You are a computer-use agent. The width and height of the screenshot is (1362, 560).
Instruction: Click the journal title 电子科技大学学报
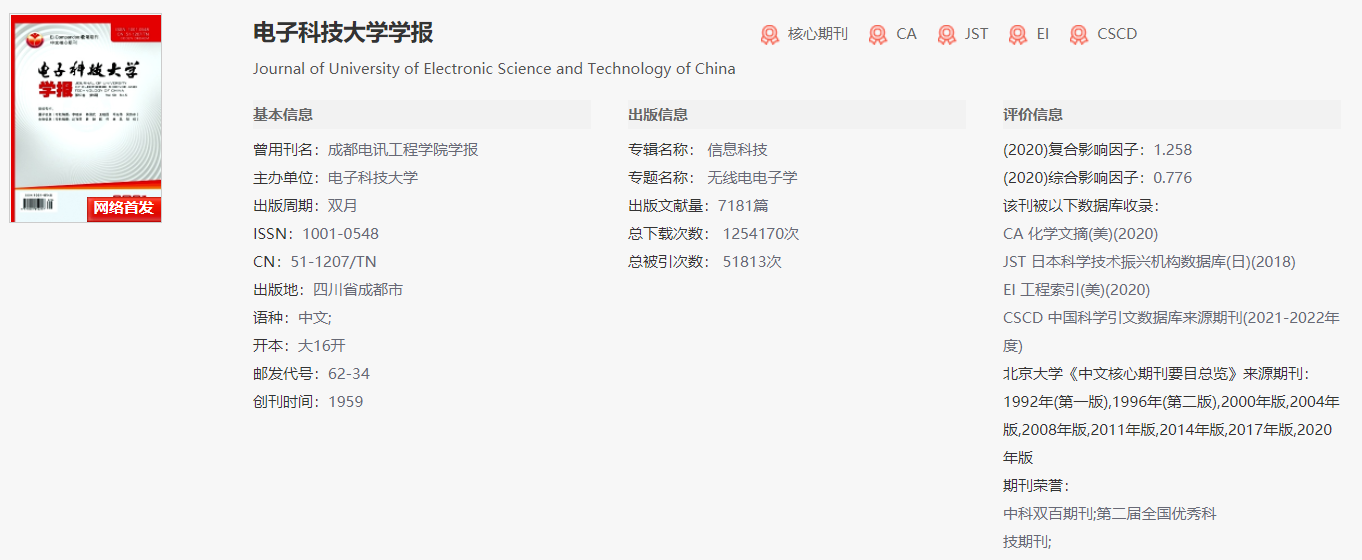[x=343, y=33]
